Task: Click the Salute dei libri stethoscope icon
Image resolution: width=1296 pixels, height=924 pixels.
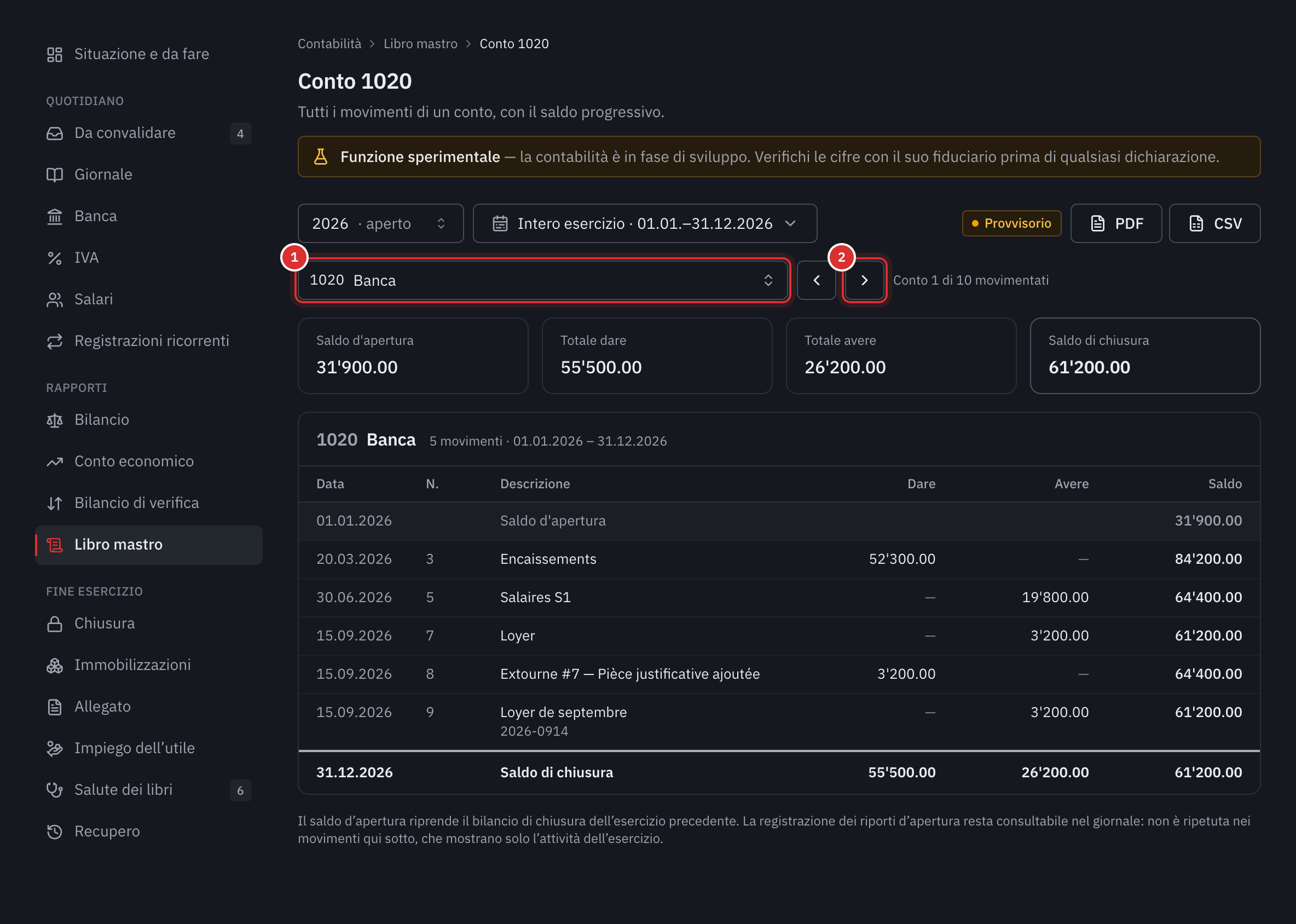Action: click(x=55, y=790)
